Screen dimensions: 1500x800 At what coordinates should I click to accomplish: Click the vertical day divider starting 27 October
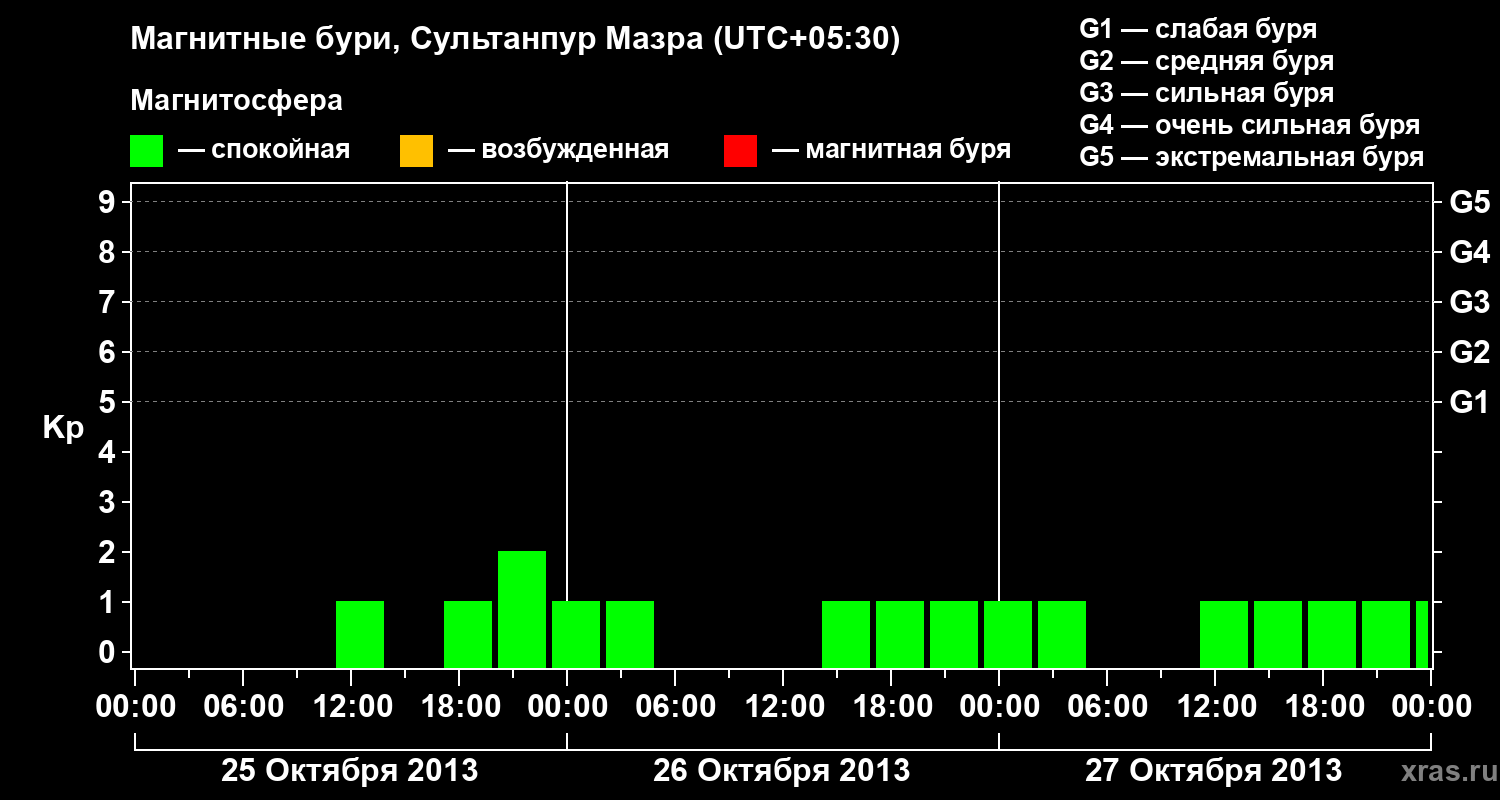click(999, 425)
